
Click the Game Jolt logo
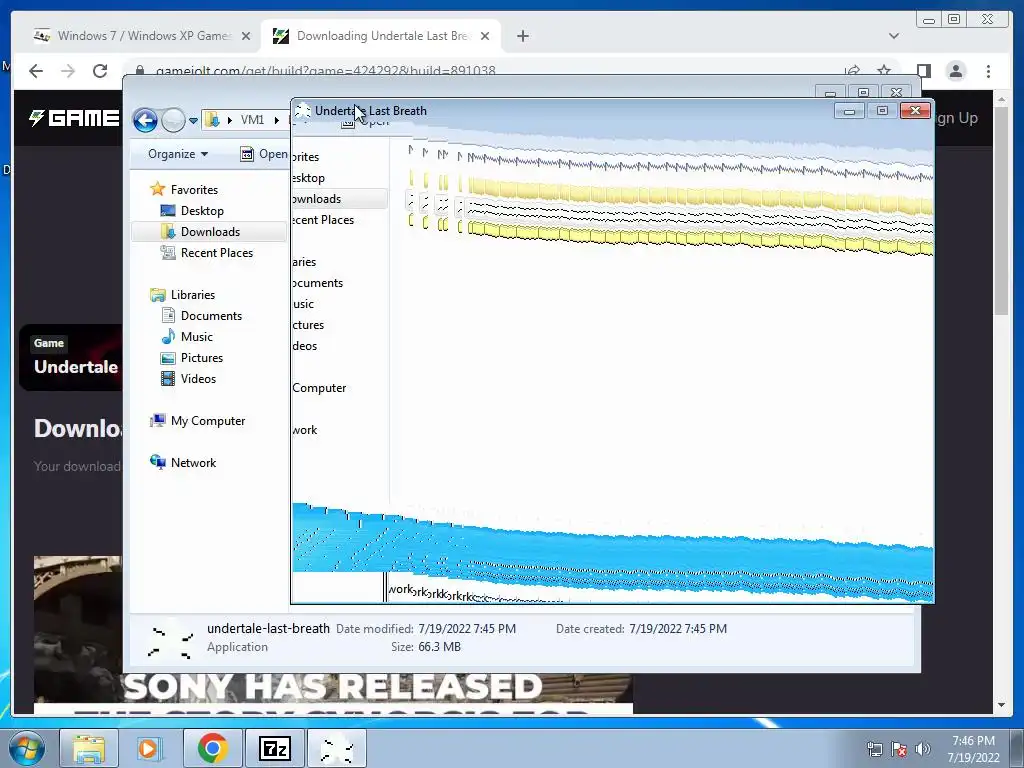point(74,118)
